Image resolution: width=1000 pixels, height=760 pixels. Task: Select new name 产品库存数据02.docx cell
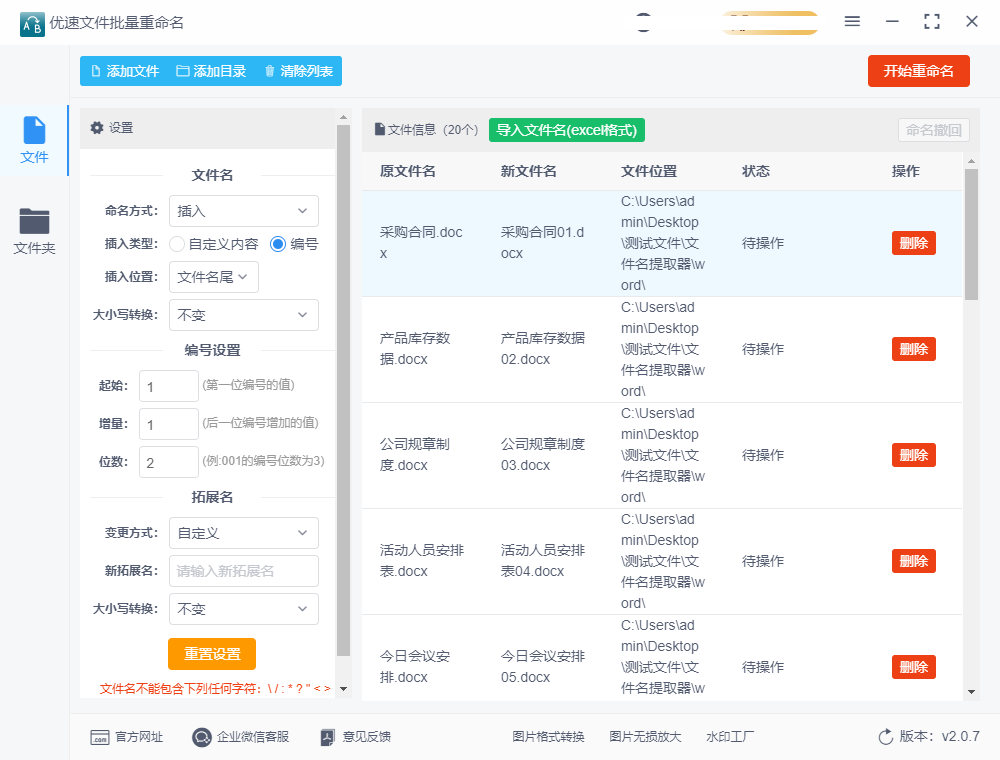(543, 349)
